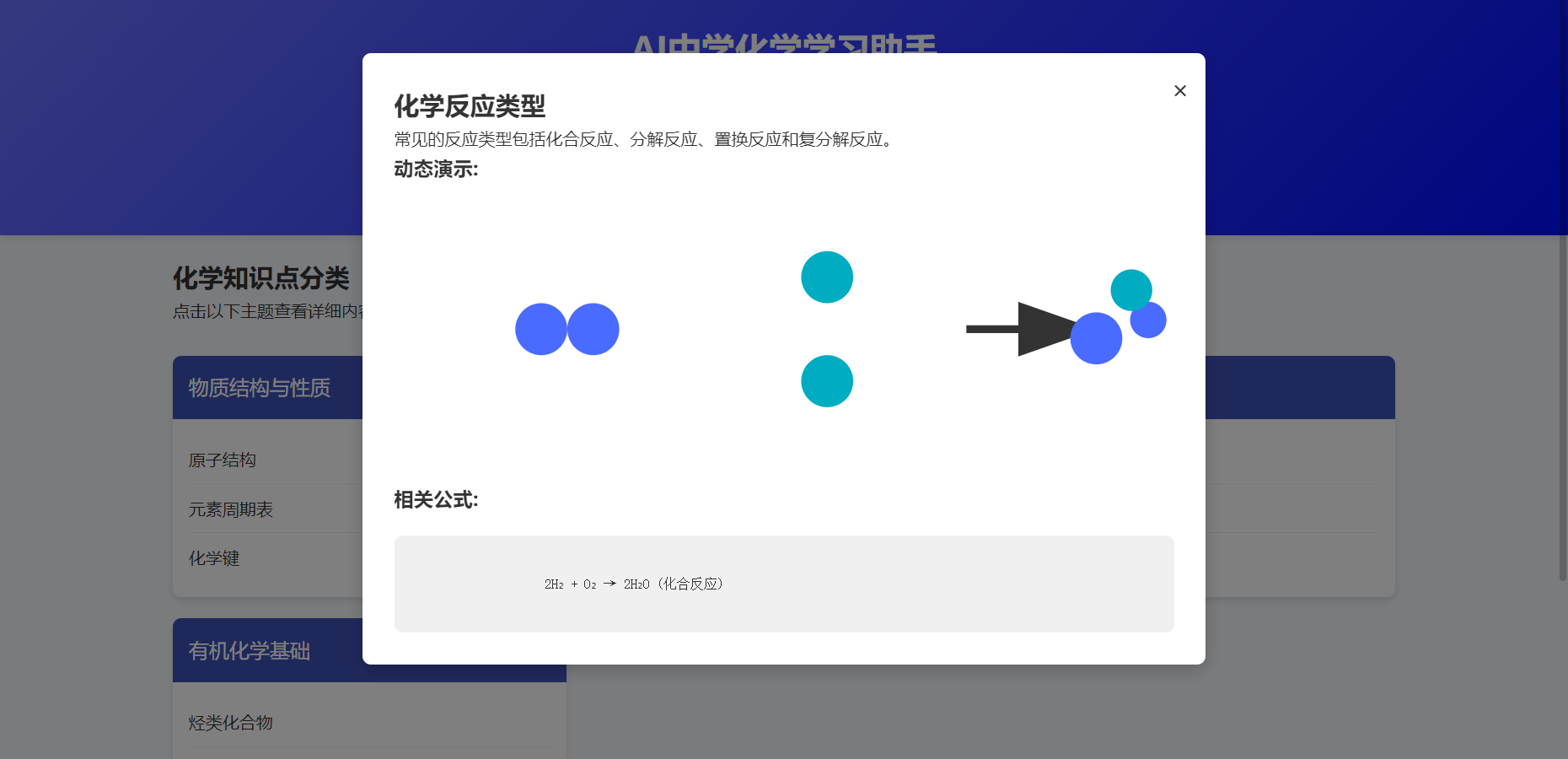Select the lower standalone teal atom
This screenshot has width=1568, height=759.
[x=827, y=381]
